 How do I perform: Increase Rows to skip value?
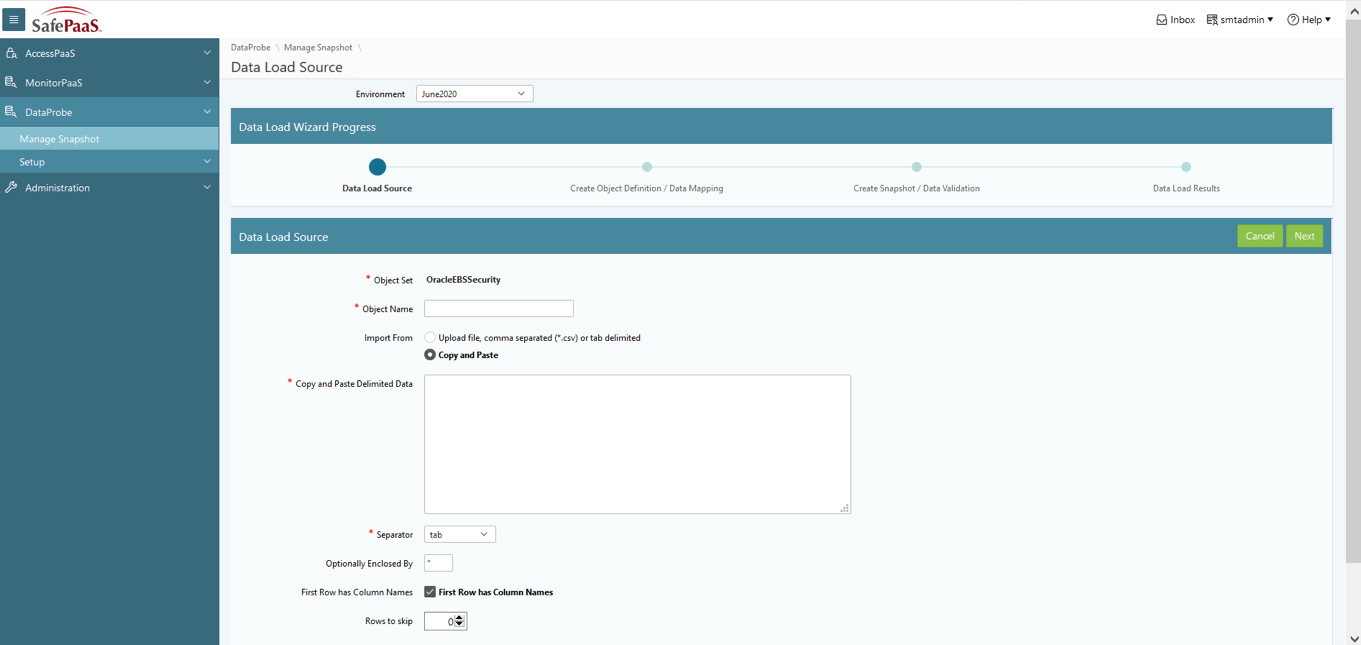click(459, 618)
